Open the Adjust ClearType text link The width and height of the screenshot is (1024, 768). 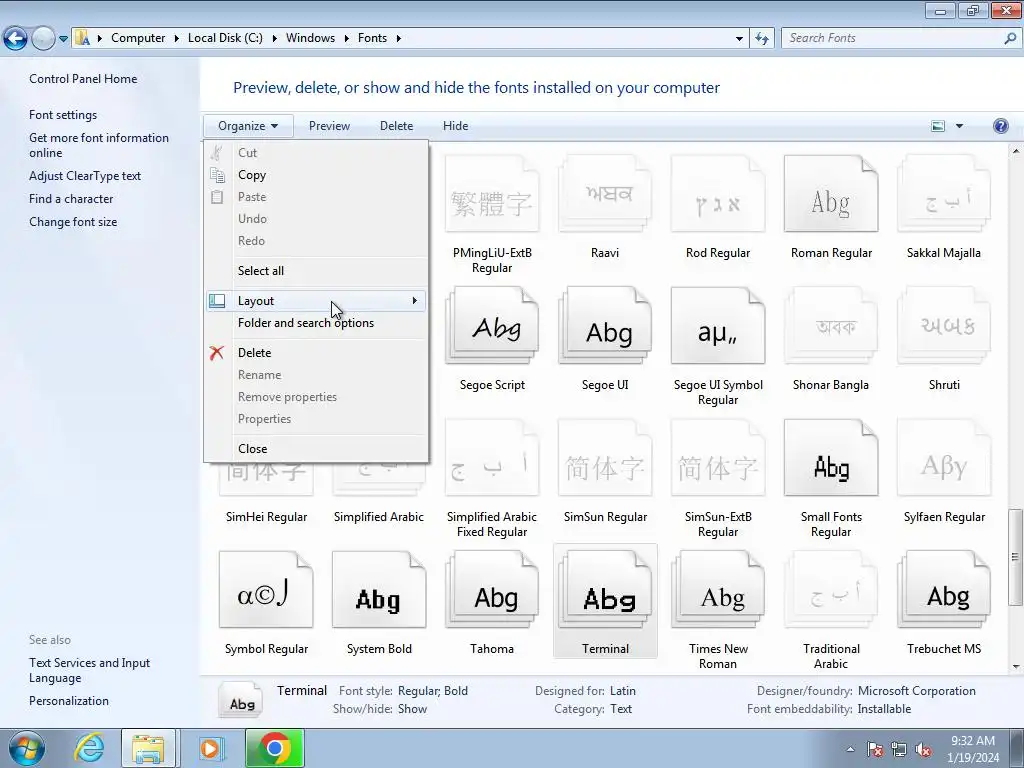[x=85, y=176]
